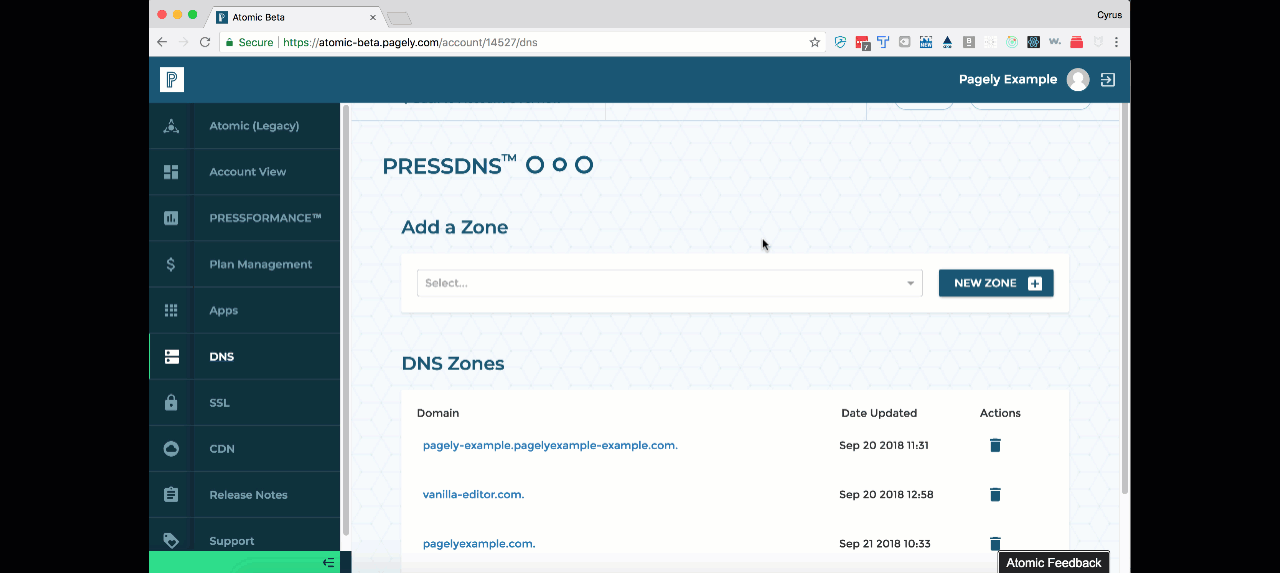Click the CDN cloud icon
The height and width of the screenshot is (573, 1280).
(x=171, y=449)
